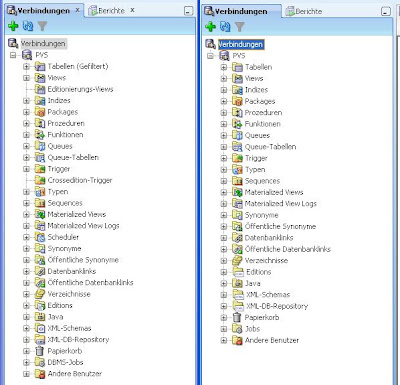This screenshot has height=385, width=400.
Task: Expand Tabellen (Gefiltert) in left panel
Action: click(x=26, y=67)
